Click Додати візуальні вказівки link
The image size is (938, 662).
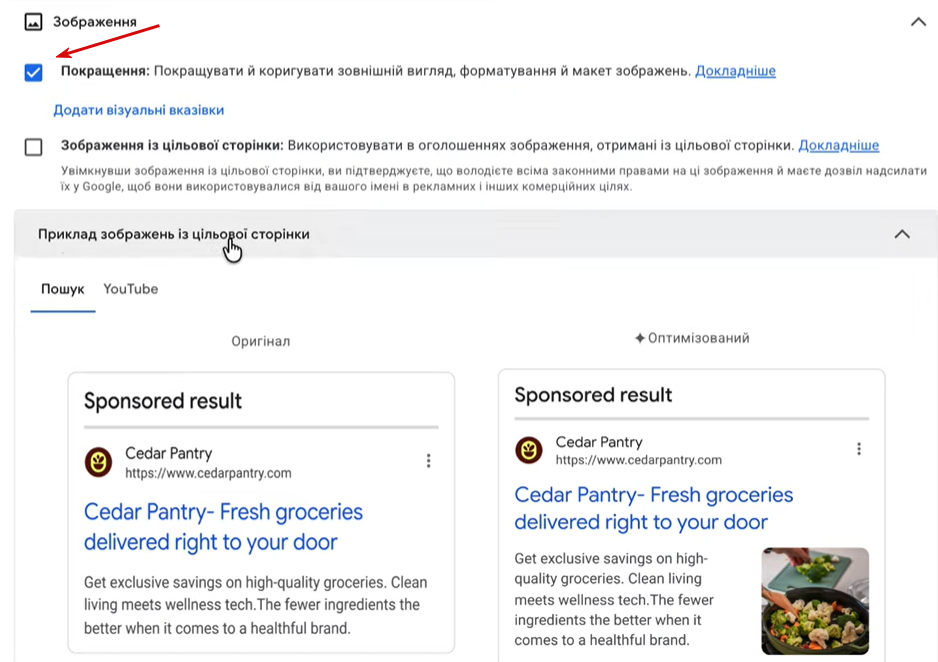[x=138, y=110]
